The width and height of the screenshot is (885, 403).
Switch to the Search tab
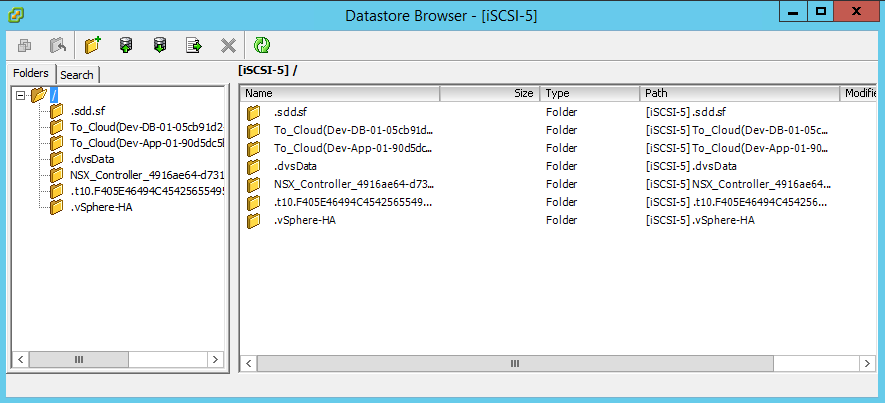77,75
